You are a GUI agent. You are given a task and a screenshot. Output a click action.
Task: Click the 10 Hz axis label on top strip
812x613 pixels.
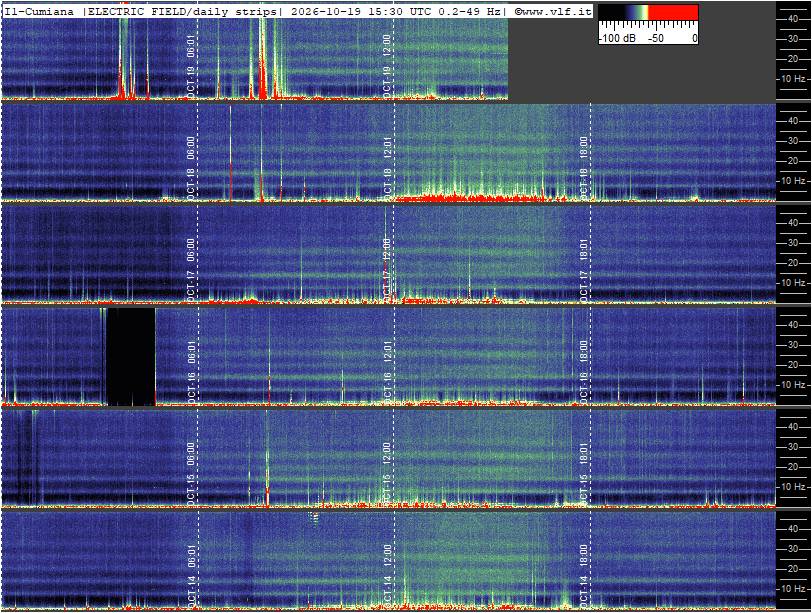(x=795, y=79)
